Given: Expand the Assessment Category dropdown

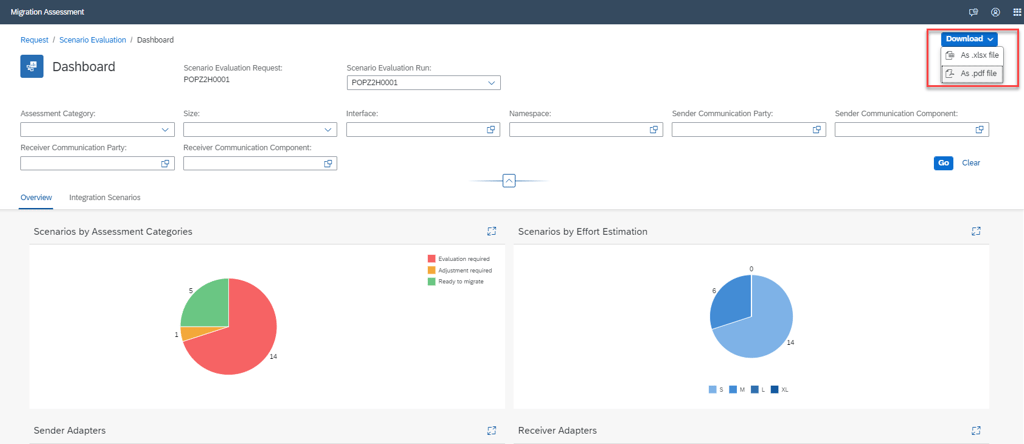Looking at the screenshot, I should click(x=165, y=130).
